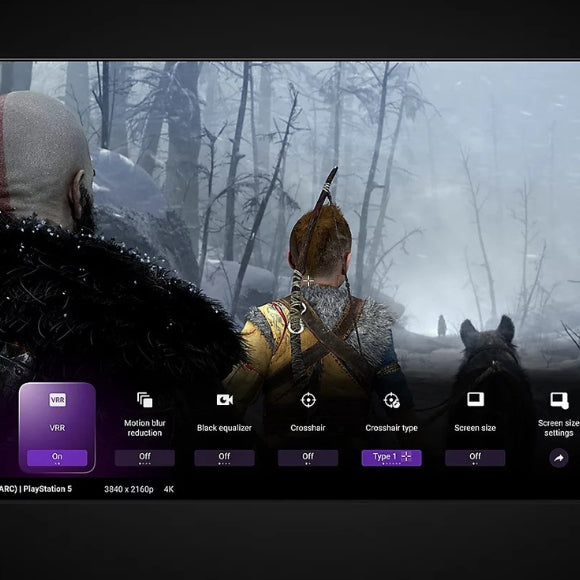This screenshot has width=580, height=580.
Task: Click the Motion blur reduction icon
Action: click(145, 400)
